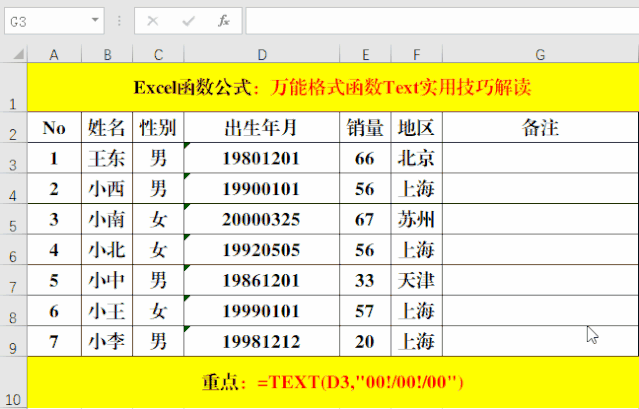Select row 2 header
This screenshot has height=409, width=639.
coord(13,128)
